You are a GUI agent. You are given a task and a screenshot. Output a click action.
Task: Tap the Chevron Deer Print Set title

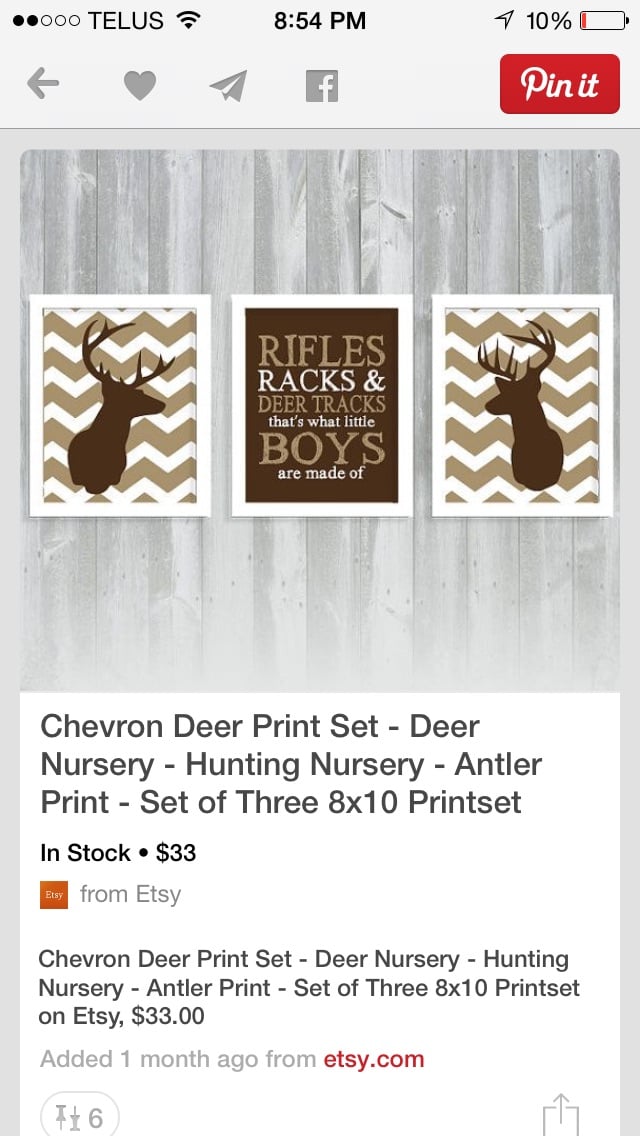[x=291, y=764]
